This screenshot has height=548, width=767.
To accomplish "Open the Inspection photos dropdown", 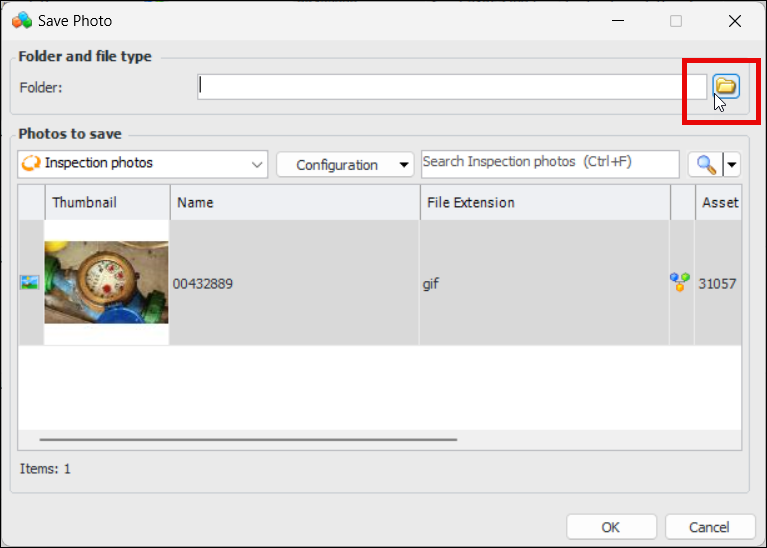I will tap(143, 164).
